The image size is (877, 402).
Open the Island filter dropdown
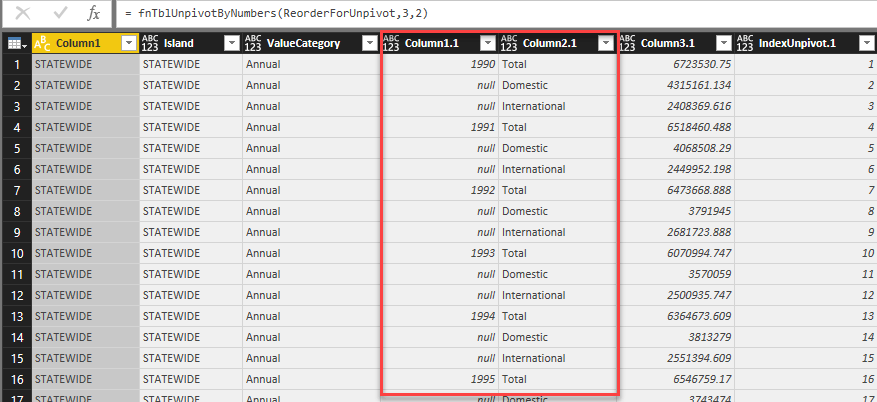point(232,43)
